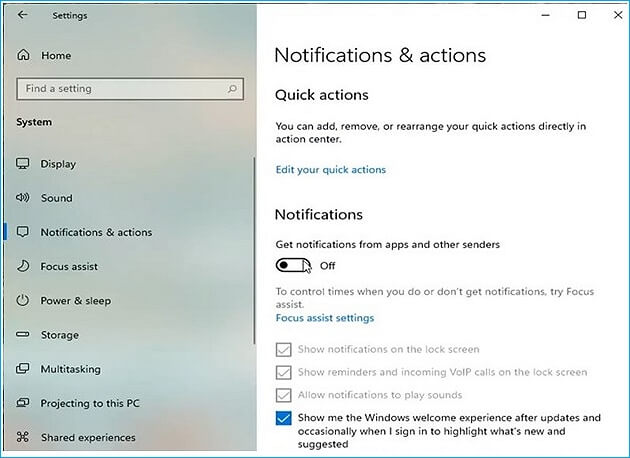Image resolution: width=630 pixels, height=458 pixels.
Task: Click the Notifications section heading
Action: click(319, 214)
